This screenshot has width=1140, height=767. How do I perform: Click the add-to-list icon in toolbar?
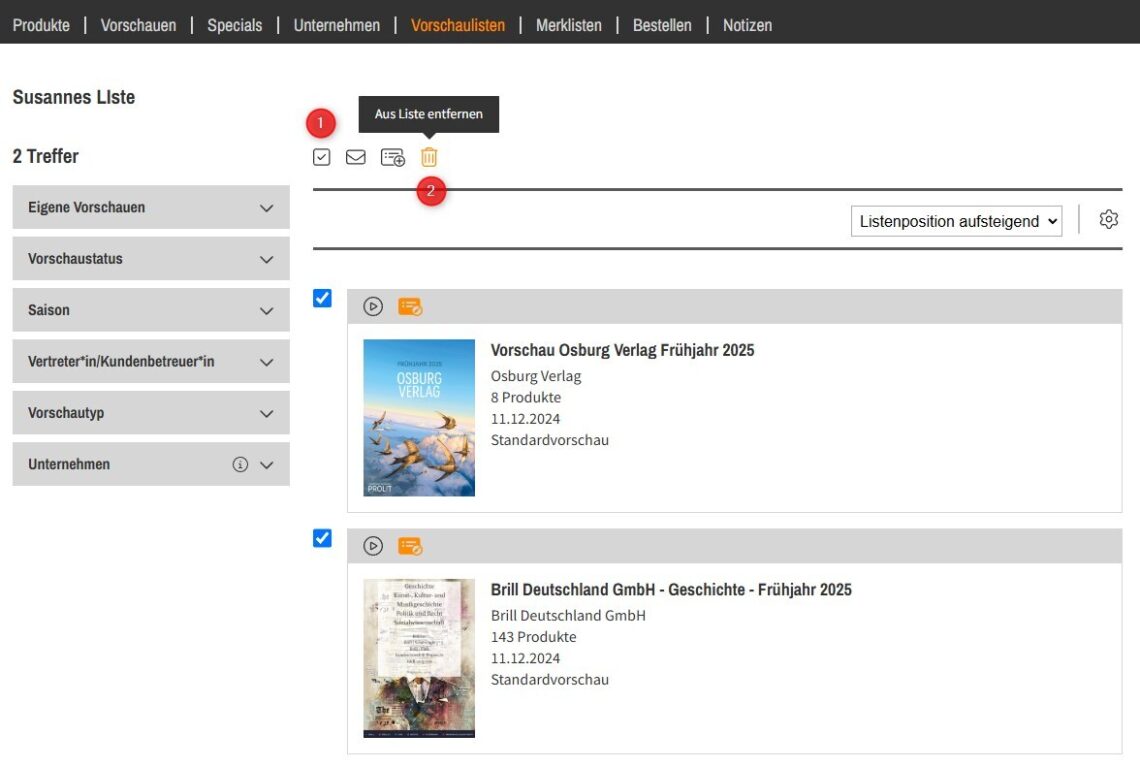(392, 157)
